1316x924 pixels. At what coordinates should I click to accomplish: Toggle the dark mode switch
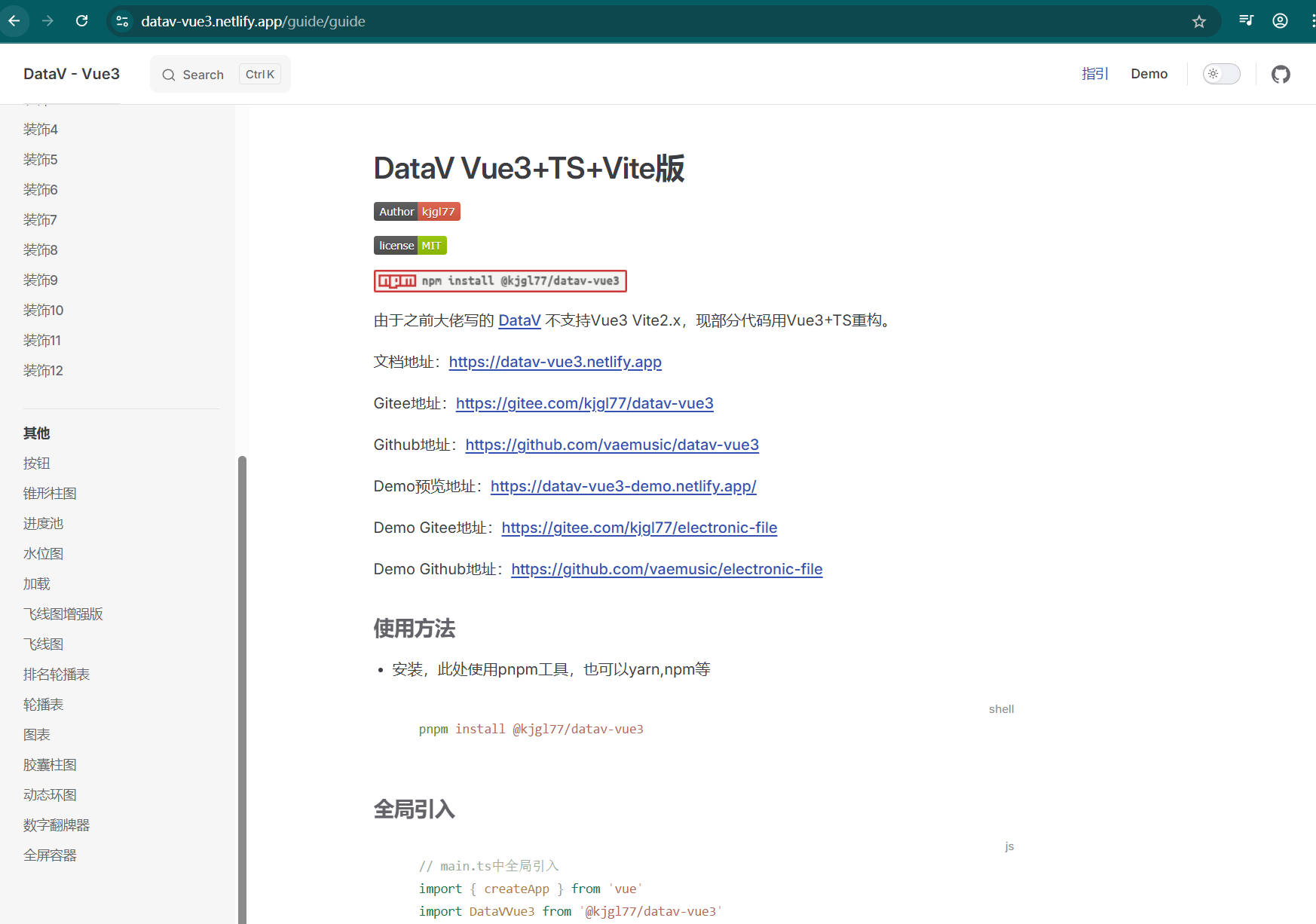[1221, 74]
